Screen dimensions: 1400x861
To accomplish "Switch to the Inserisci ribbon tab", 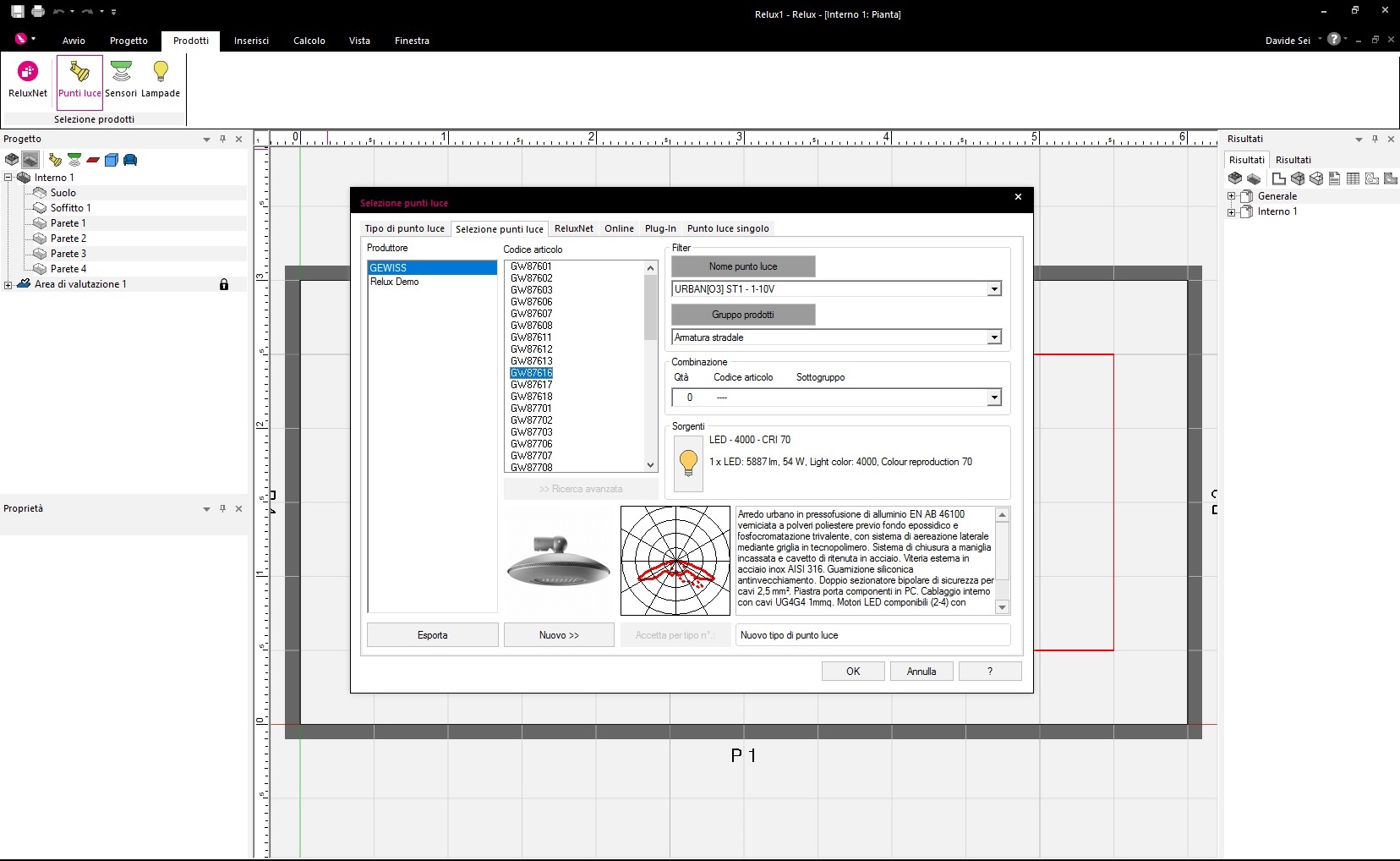I will point(251,41).
